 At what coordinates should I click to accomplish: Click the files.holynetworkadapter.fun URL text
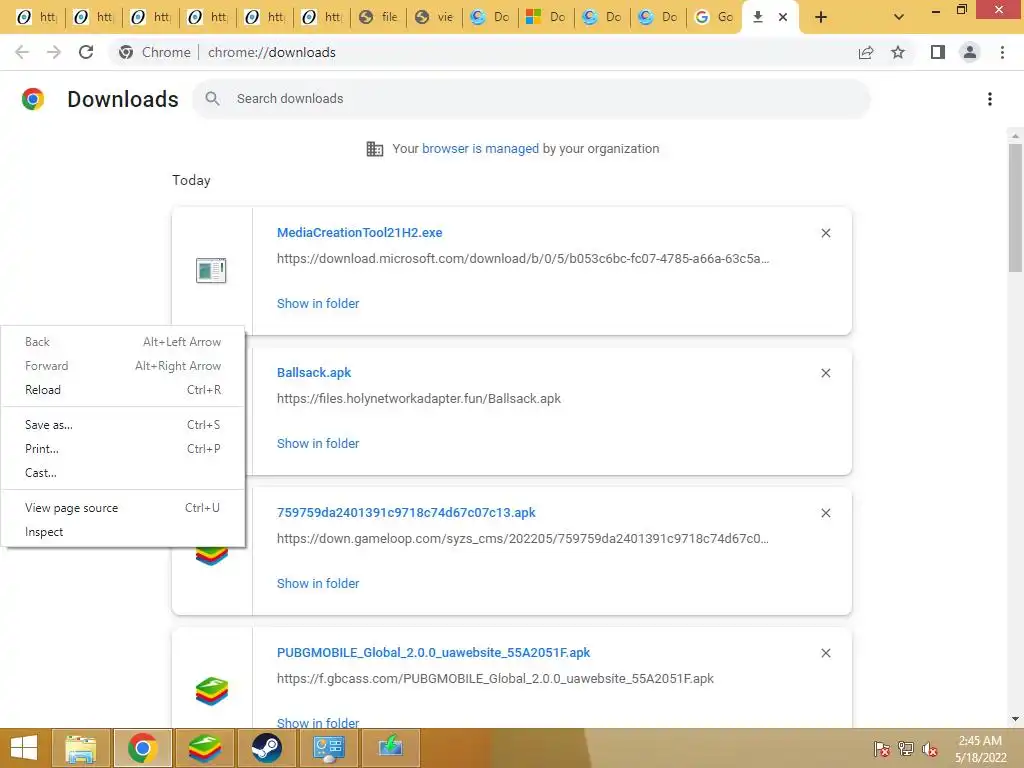[419, 399]
